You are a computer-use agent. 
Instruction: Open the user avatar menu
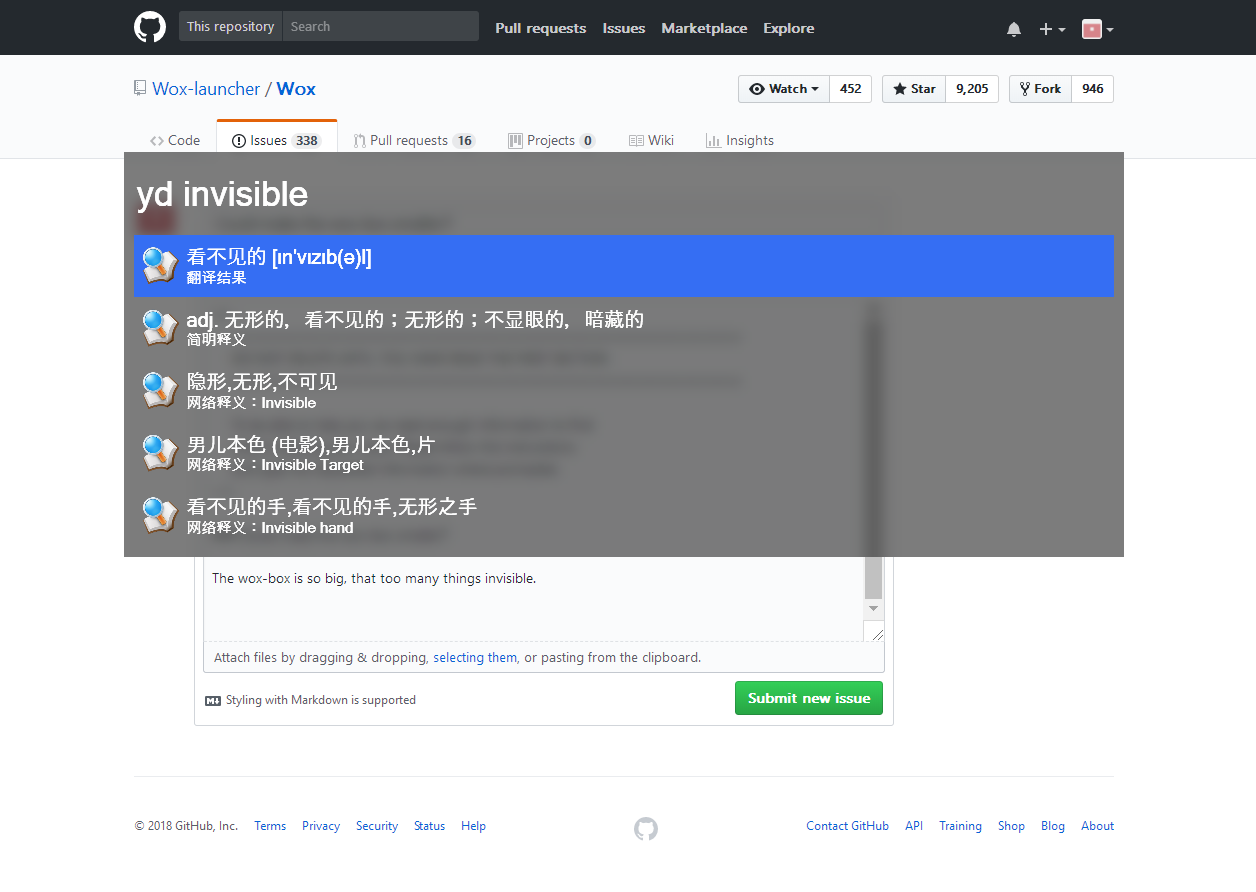click(1098, 29)
